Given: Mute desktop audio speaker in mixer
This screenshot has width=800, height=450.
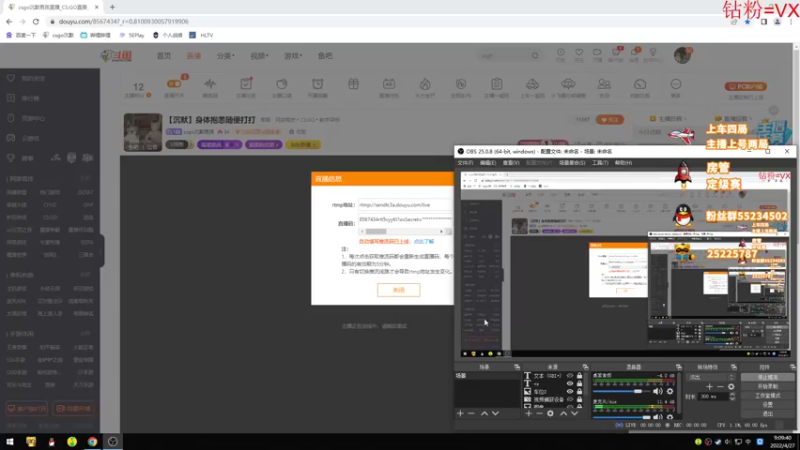Looking at the screenshot, I should pyautogui.click(x=658, y=391).
